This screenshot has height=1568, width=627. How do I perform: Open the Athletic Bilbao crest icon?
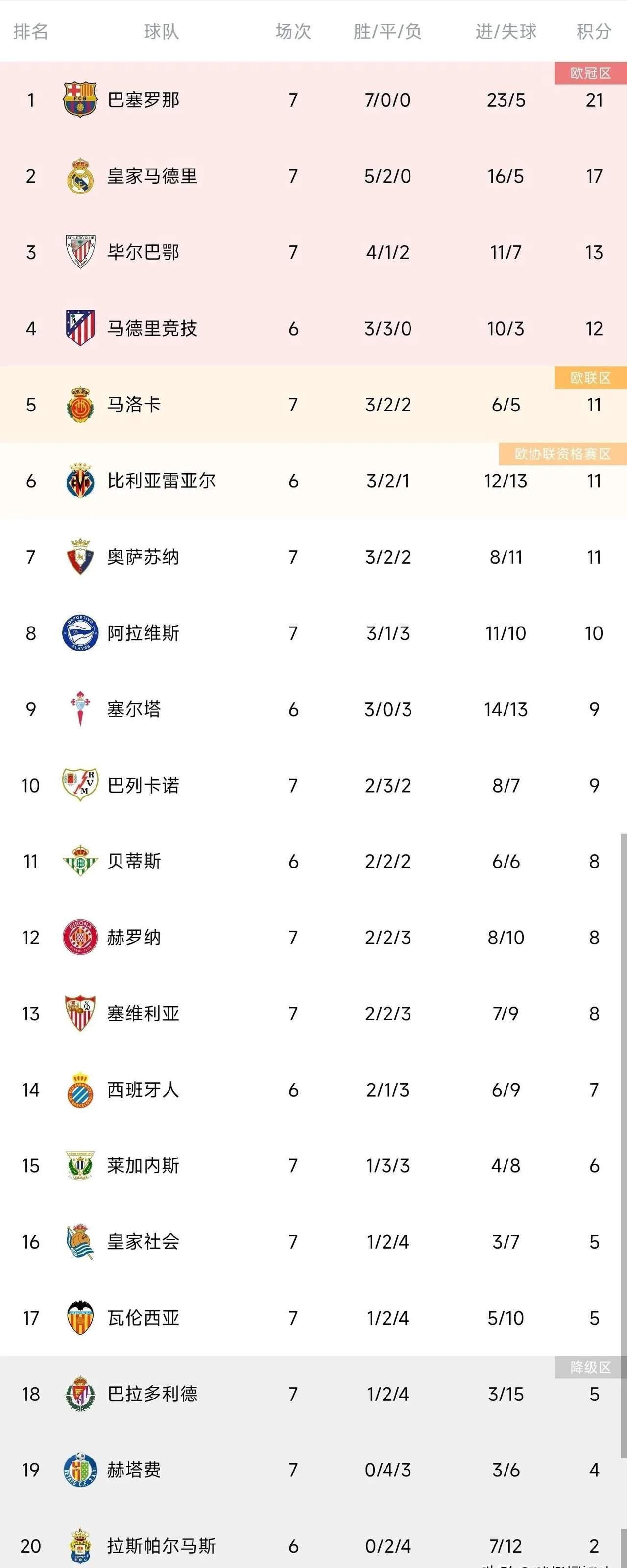coord(80,252)
